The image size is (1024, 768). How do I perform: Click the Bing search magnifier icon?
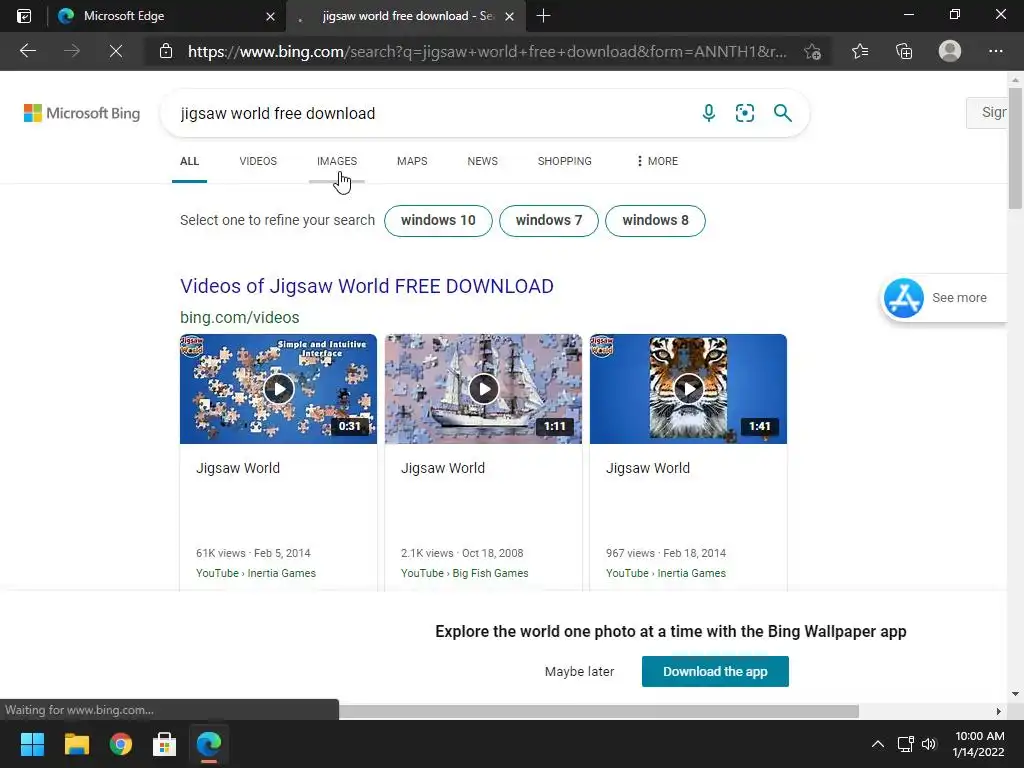[x=782, y=113]
